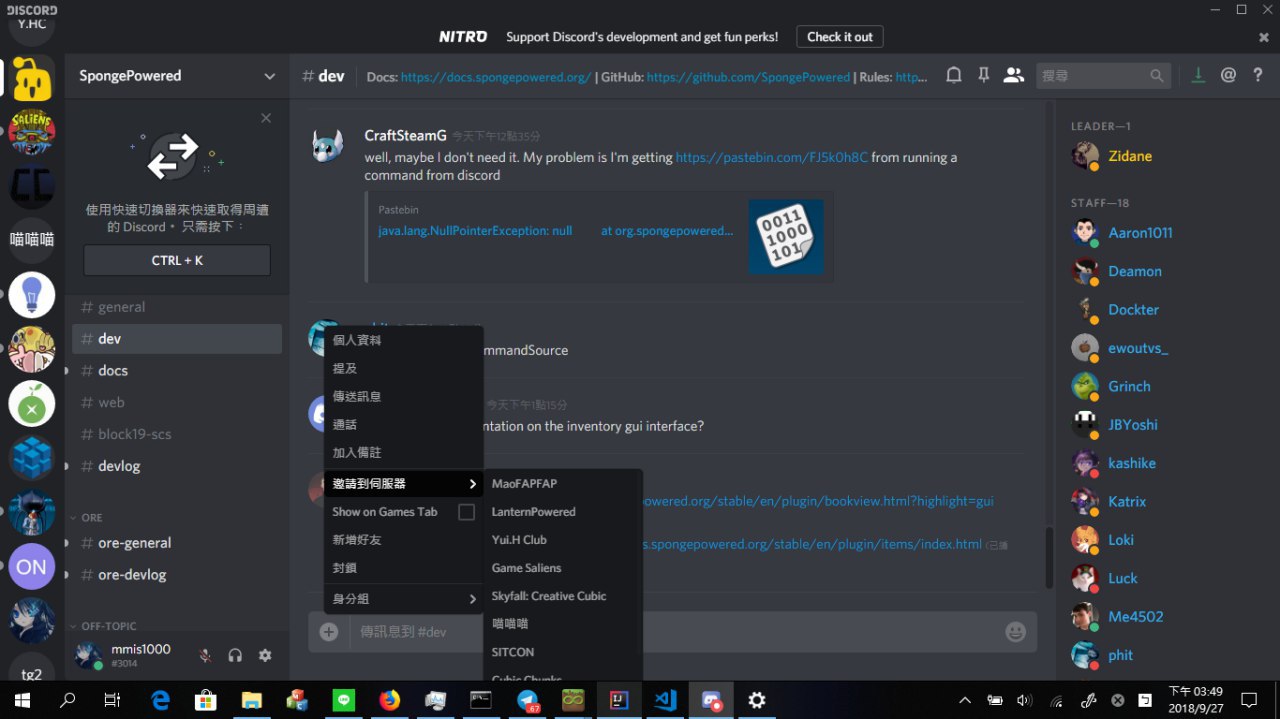Image resolution: width=1280 pixels, height=719 pixels.
Task: Select 新增好友 in context menu
Action: 404,540
